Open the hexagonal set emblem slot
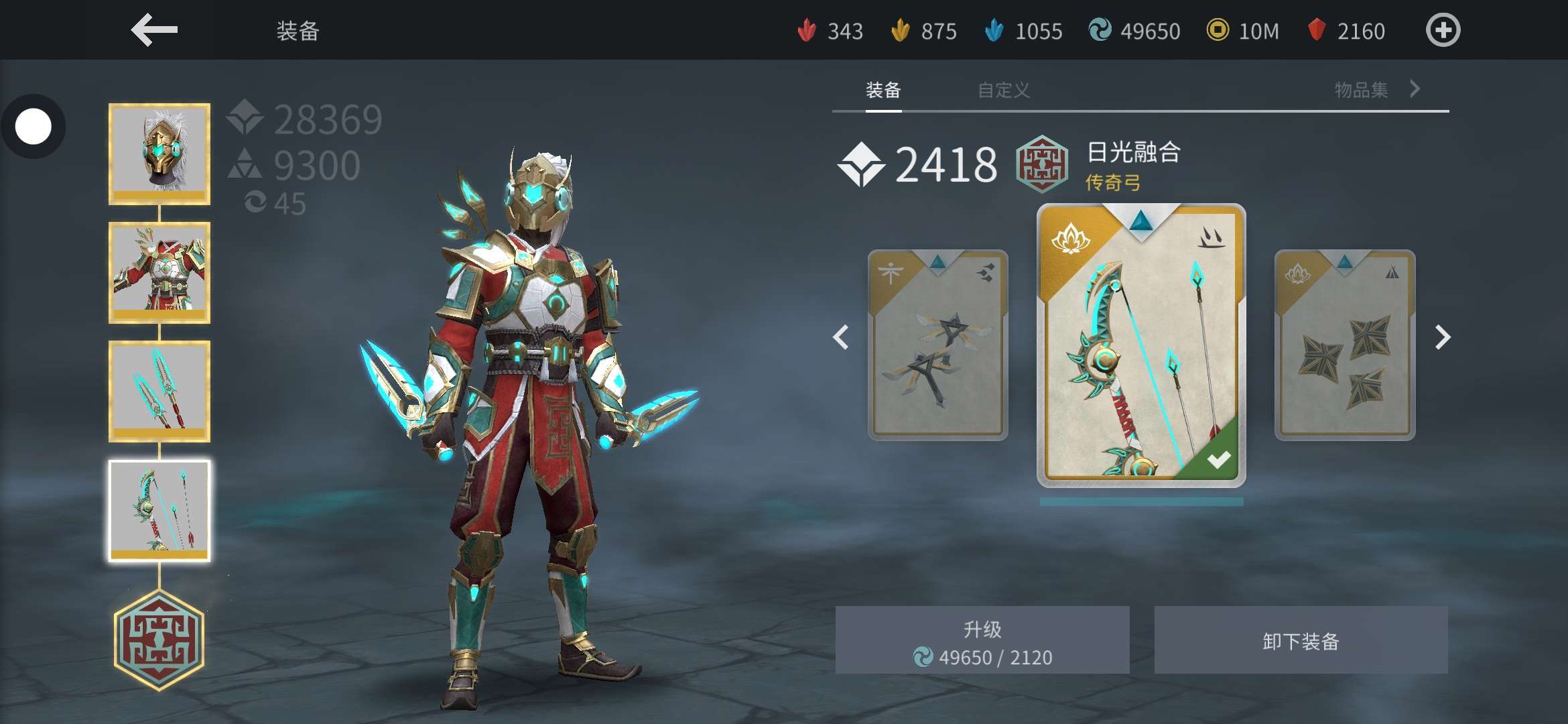 (159, 640)
